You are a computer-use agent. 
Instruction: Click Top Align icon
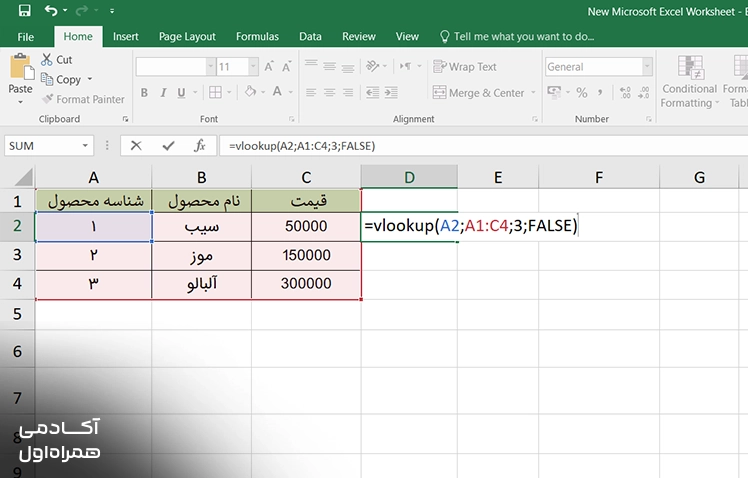click(x=311, y=65)
